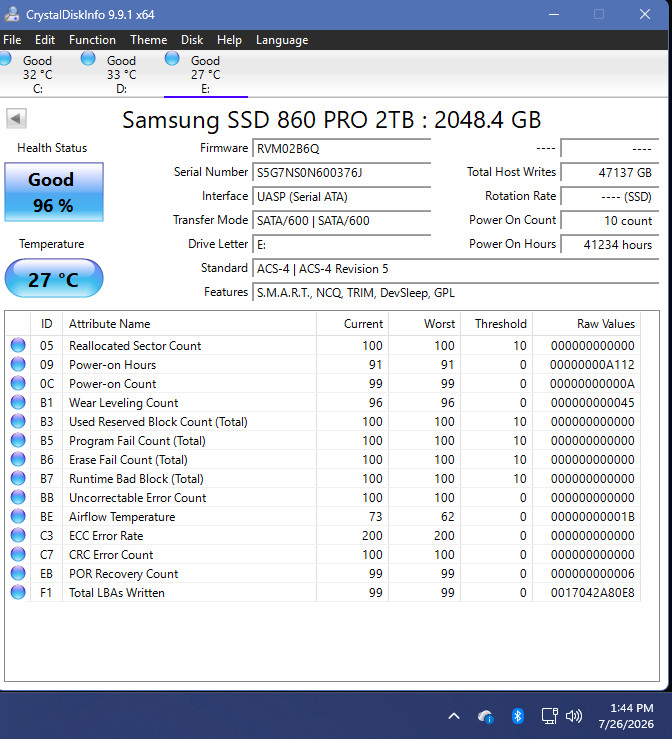
Task: Click the Current column header
Action: 352,324
